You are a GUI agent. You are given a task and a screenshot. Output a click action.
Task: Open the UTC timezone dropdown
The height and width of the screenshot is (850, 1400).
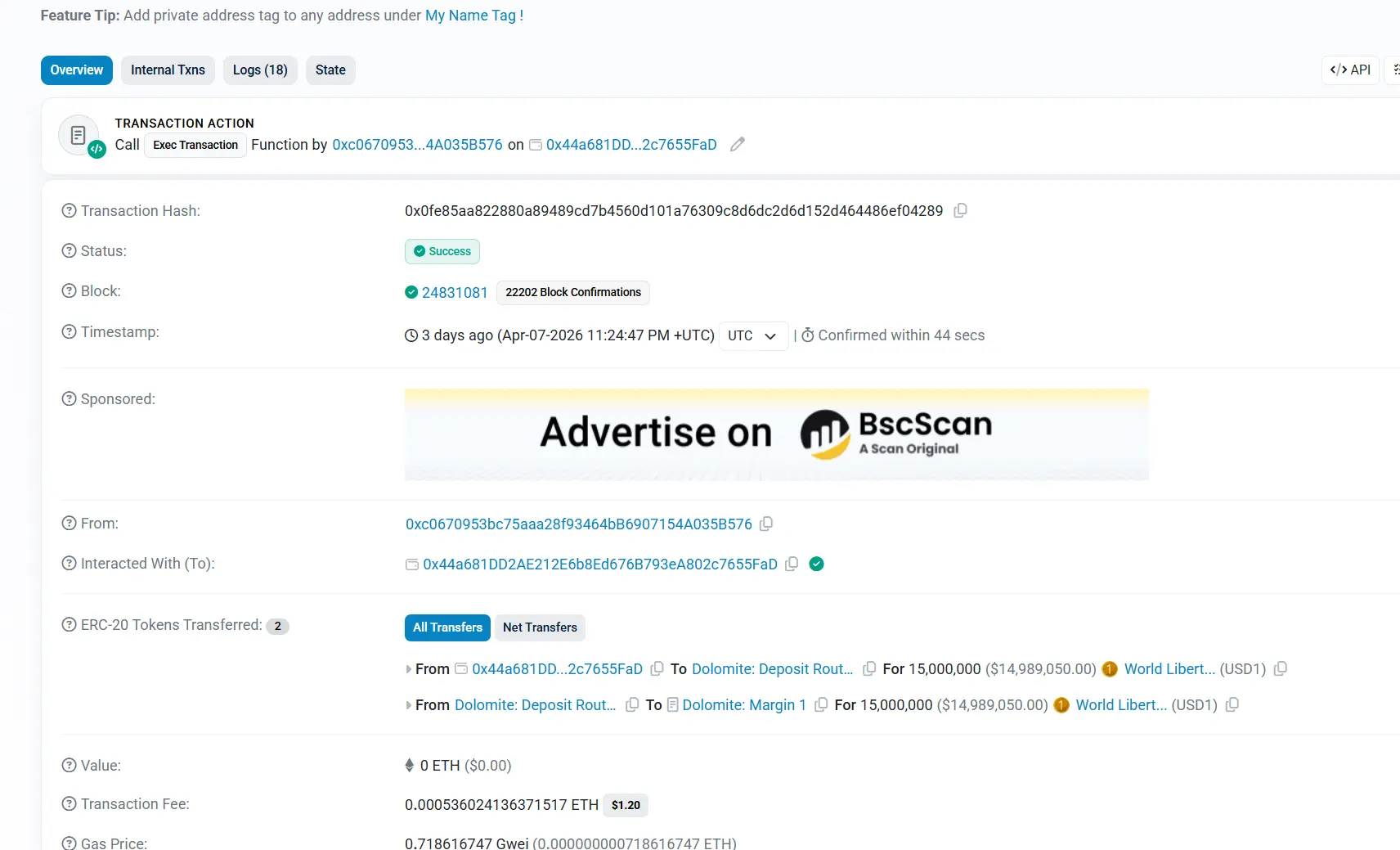click(753, 336)
